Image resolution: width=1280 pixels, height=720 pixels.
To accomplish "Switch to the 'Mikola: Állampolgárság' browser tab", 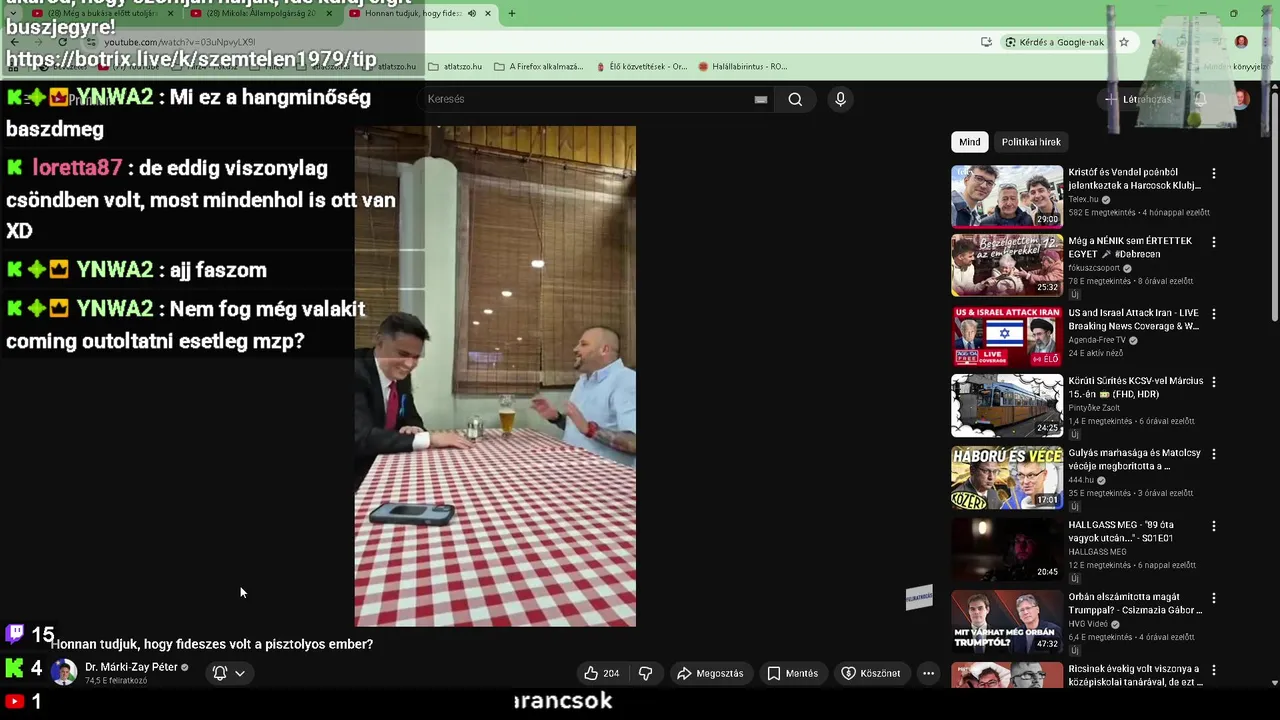I will pyautogui.click(x=262, y=13).
